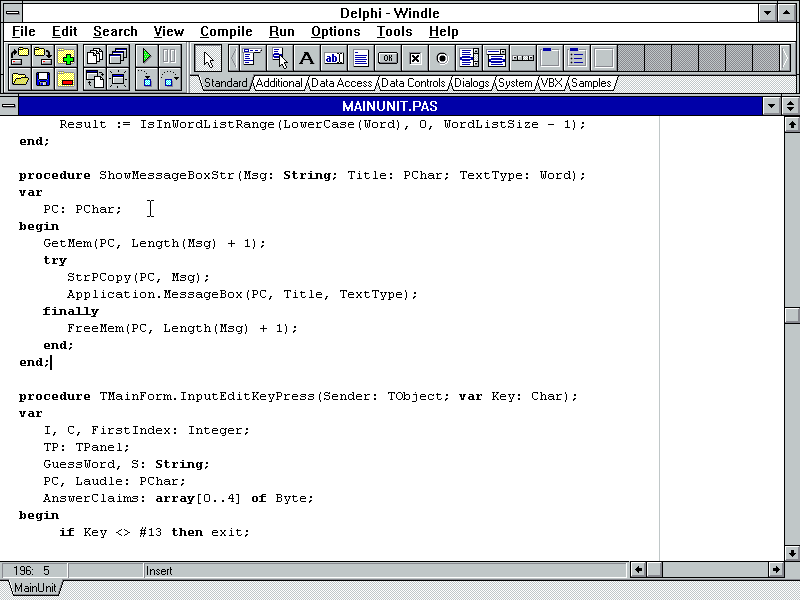The width and height of the screenshot is (800, 600).
Task: Open the Help menu
Action: click(443, 32)
